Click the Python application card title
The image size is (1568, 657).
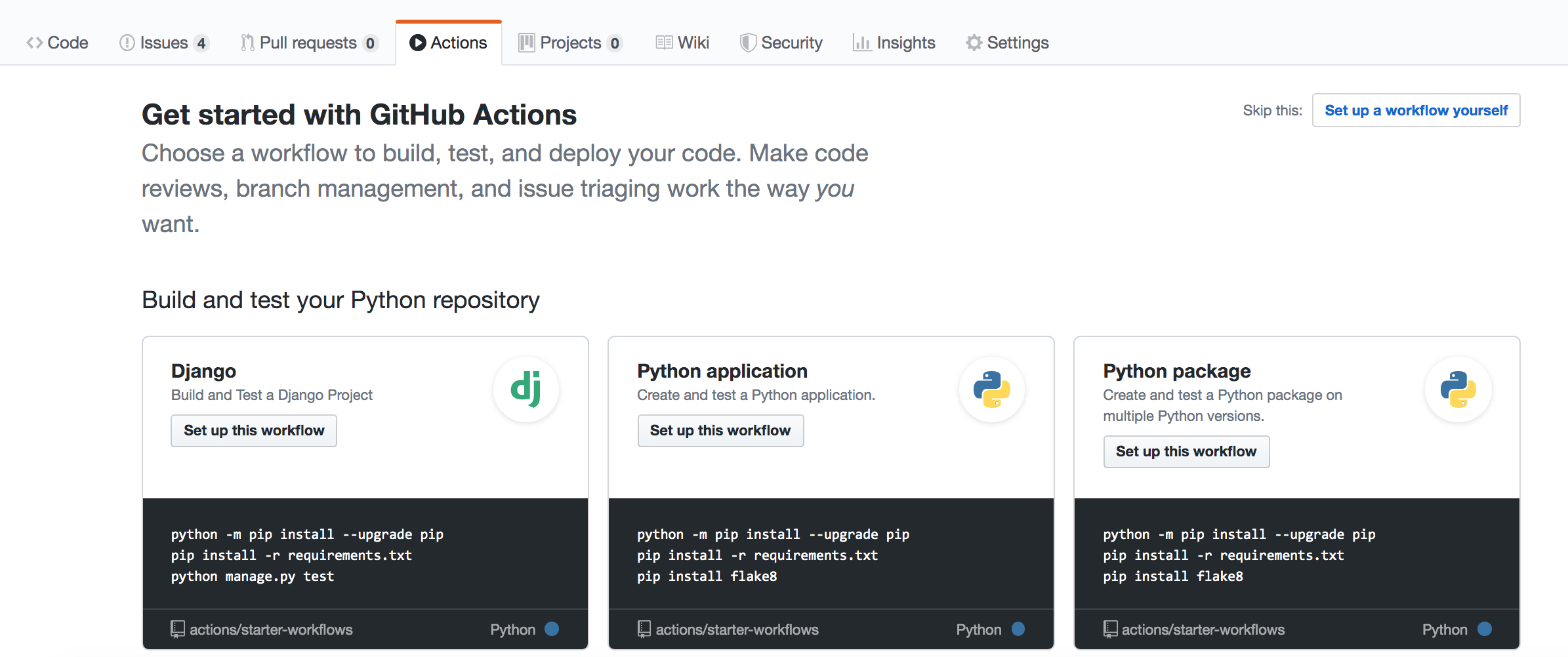click(722, 371)
